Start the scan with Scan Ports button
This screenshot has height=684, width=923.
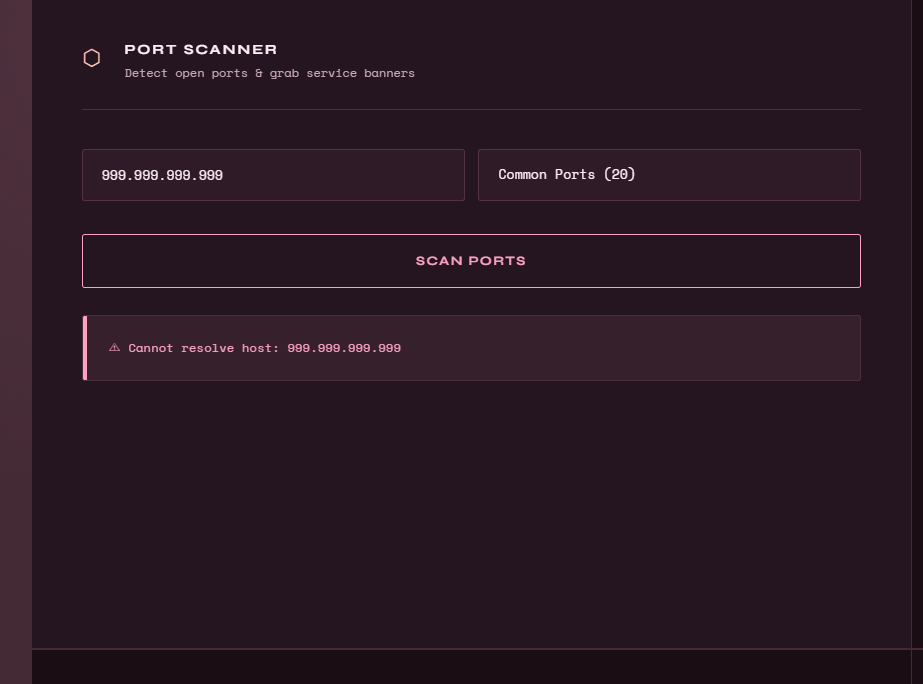(472, 261)
